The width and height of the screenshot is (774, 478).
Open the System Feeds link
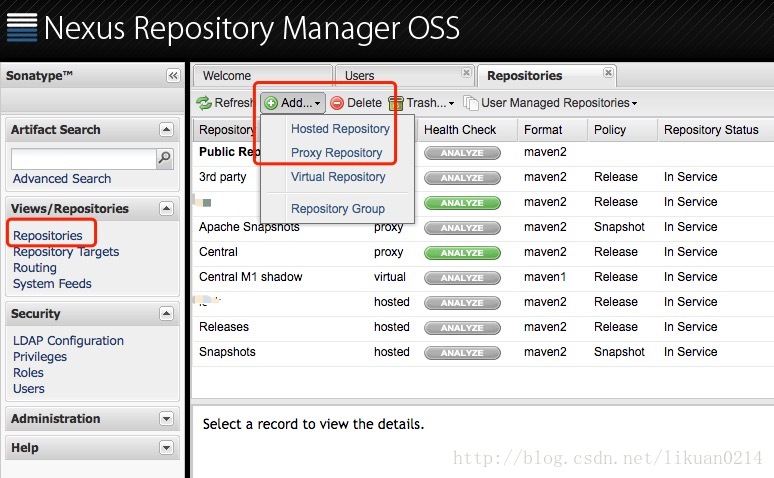52,284
